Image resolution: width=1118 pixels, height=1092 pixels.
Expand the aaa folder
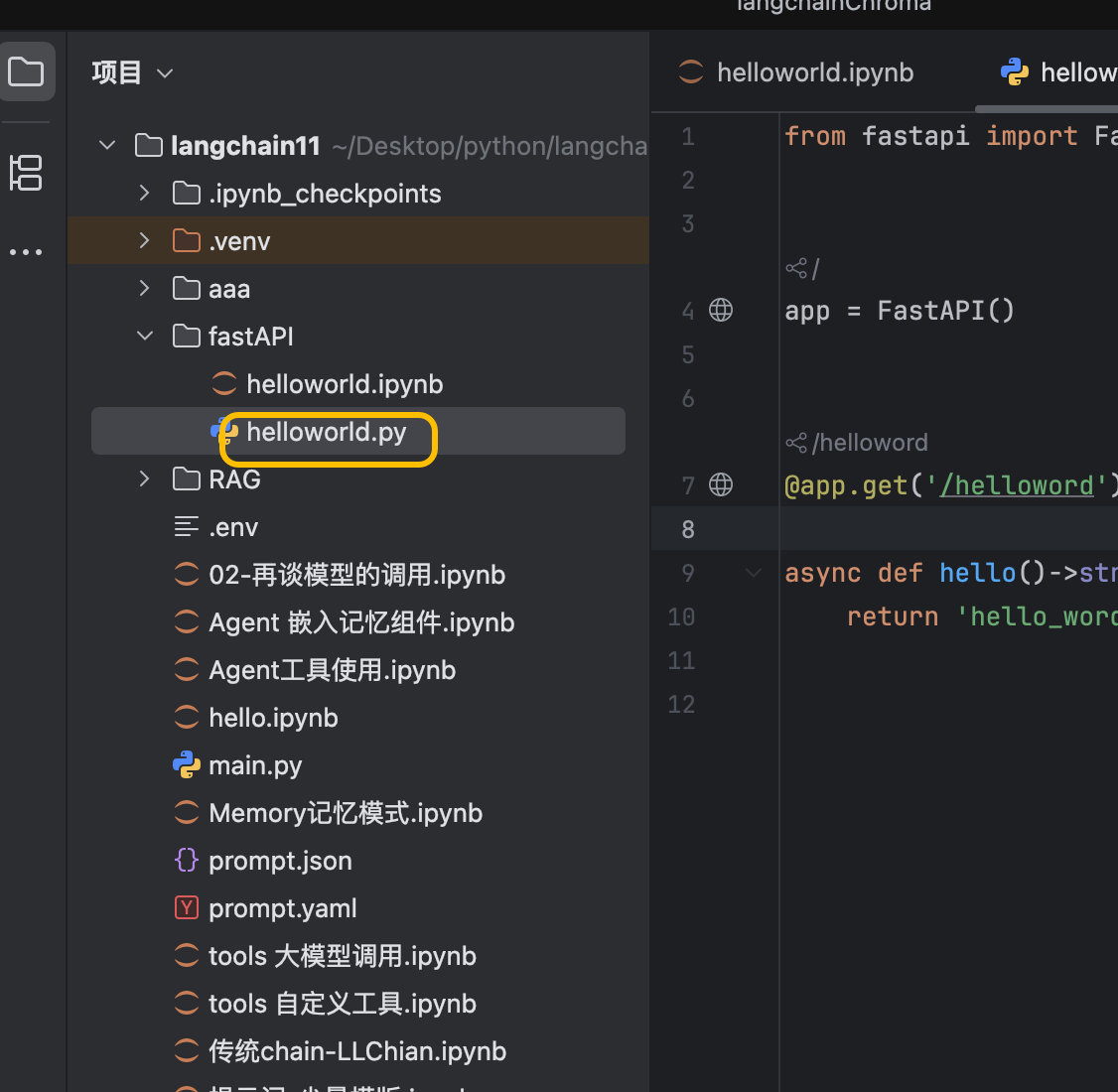145,289
